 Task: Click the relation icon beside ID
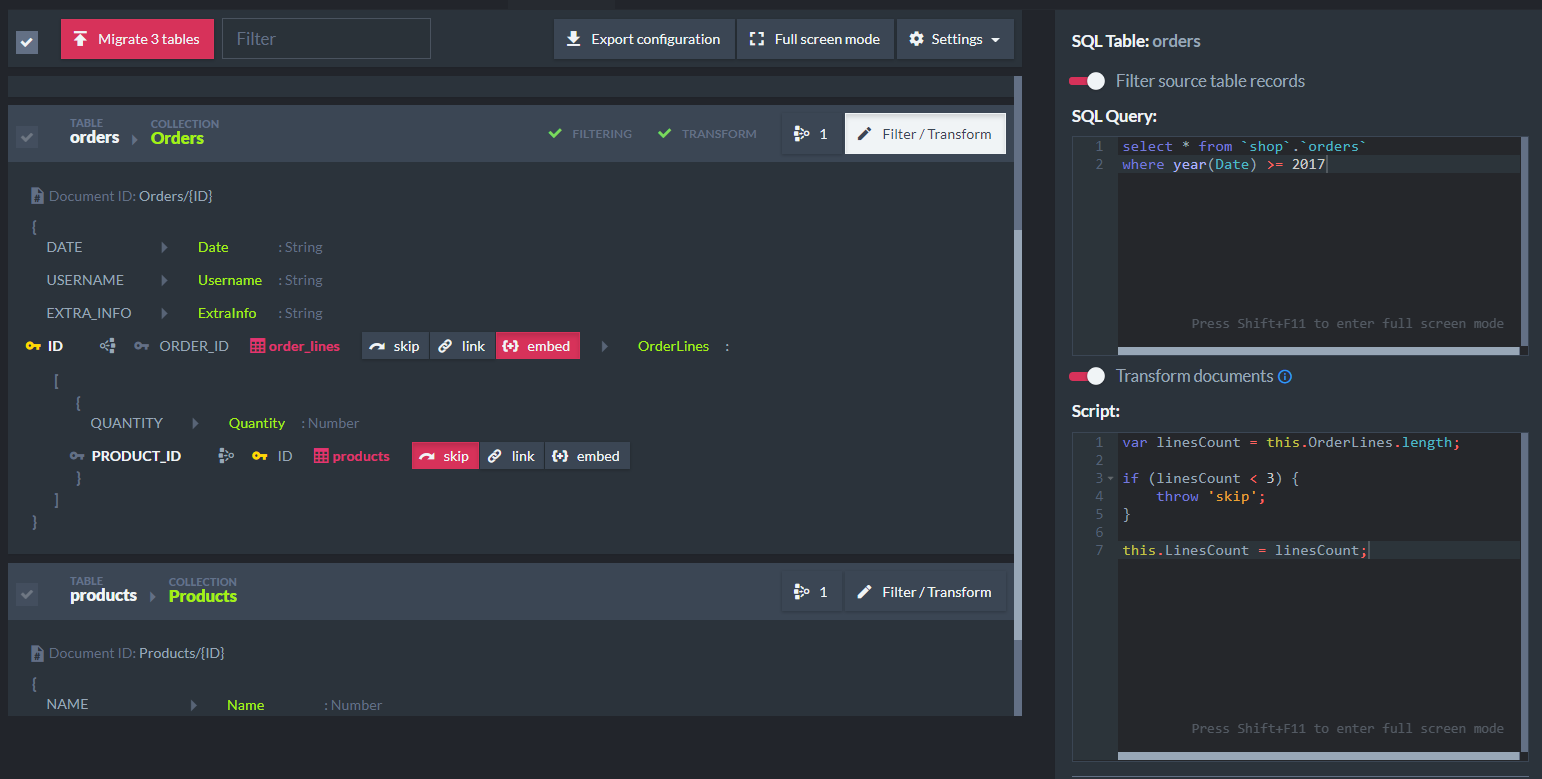click(x=108, y=346)
